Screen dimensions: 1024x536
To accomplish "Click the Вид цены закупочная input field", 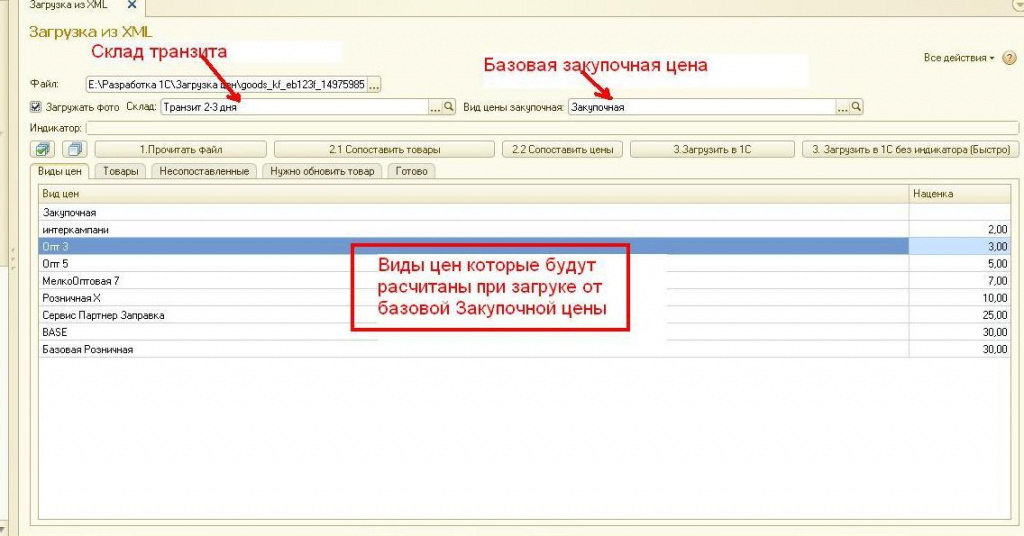I will pyautogui.click(x=702, y=107).
